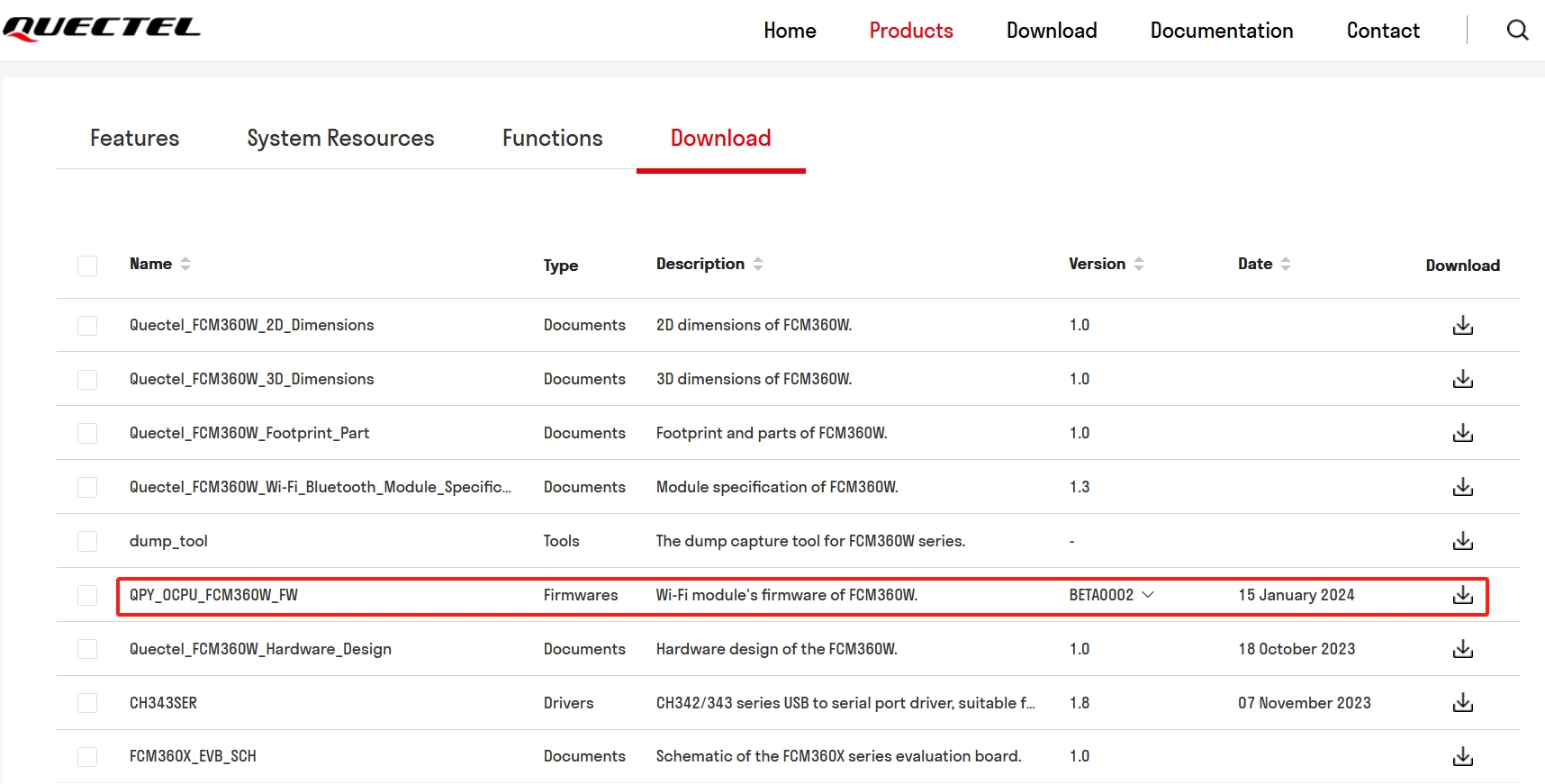1545x784 pixels.
Task: Switch to the Features tab
Action: (x=135, y=138)
